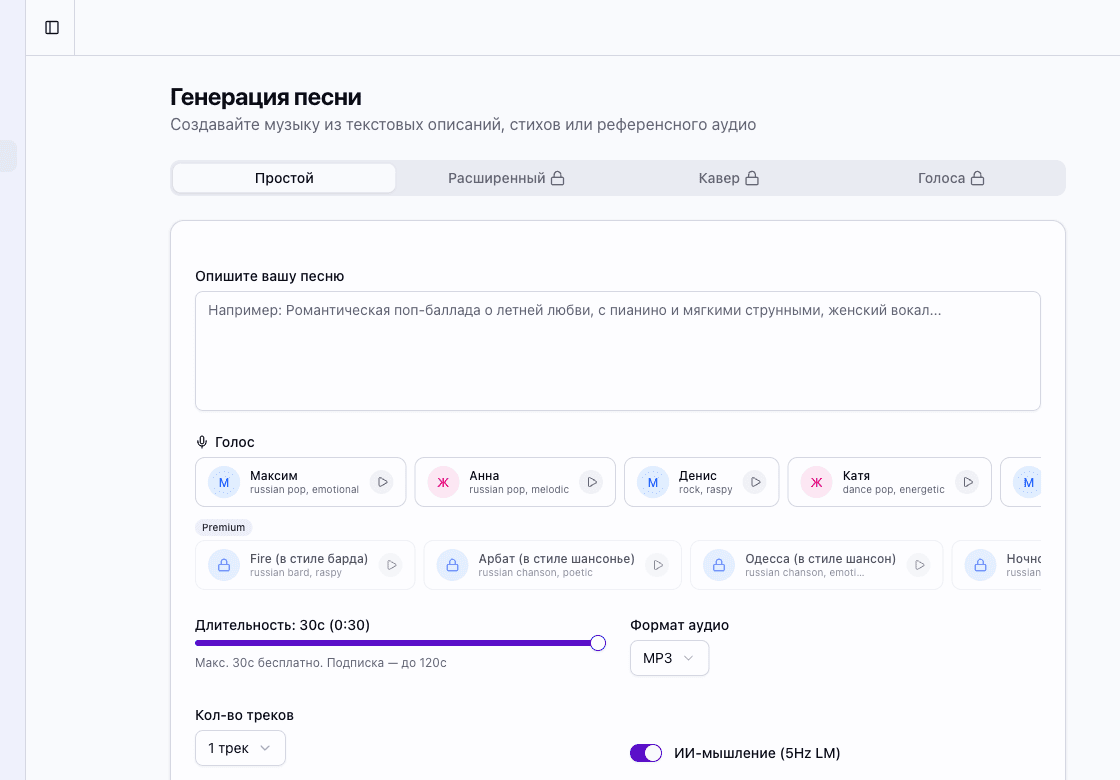
Task: Open the MP3 audio format dropdown
Action: (x=669, y=658)
